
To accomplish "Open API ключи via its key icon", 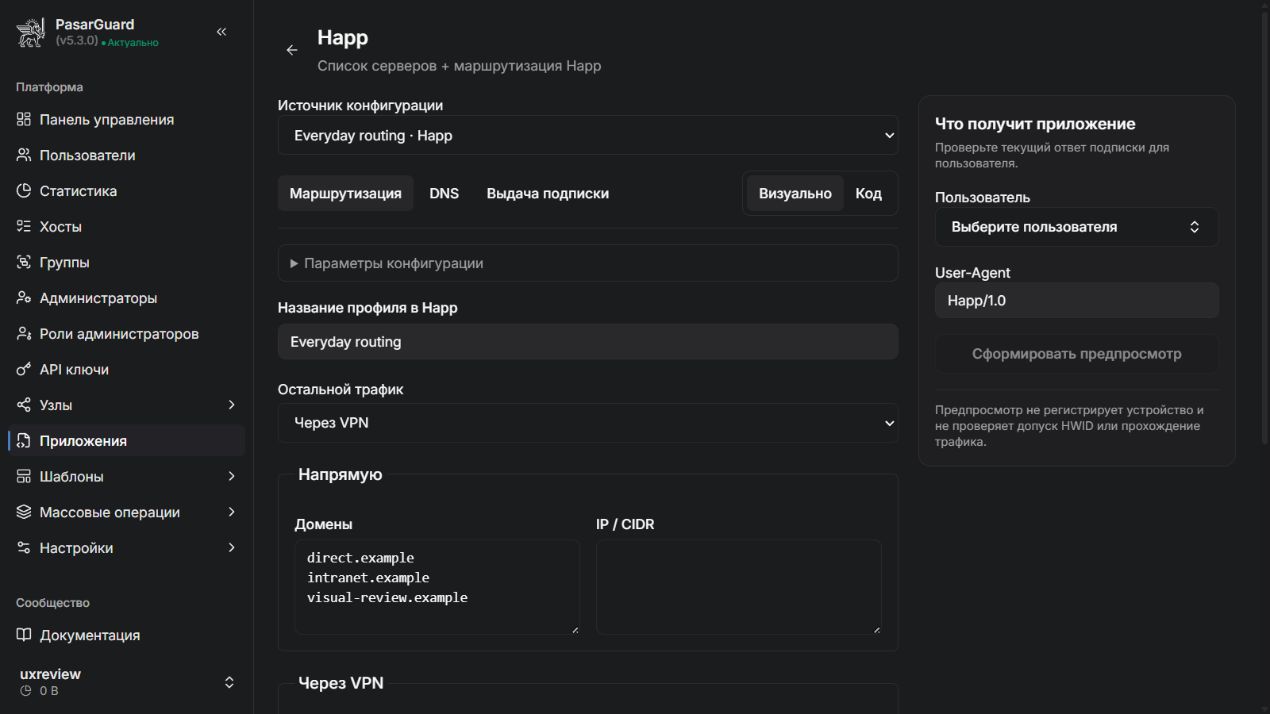I will point(24,370).
